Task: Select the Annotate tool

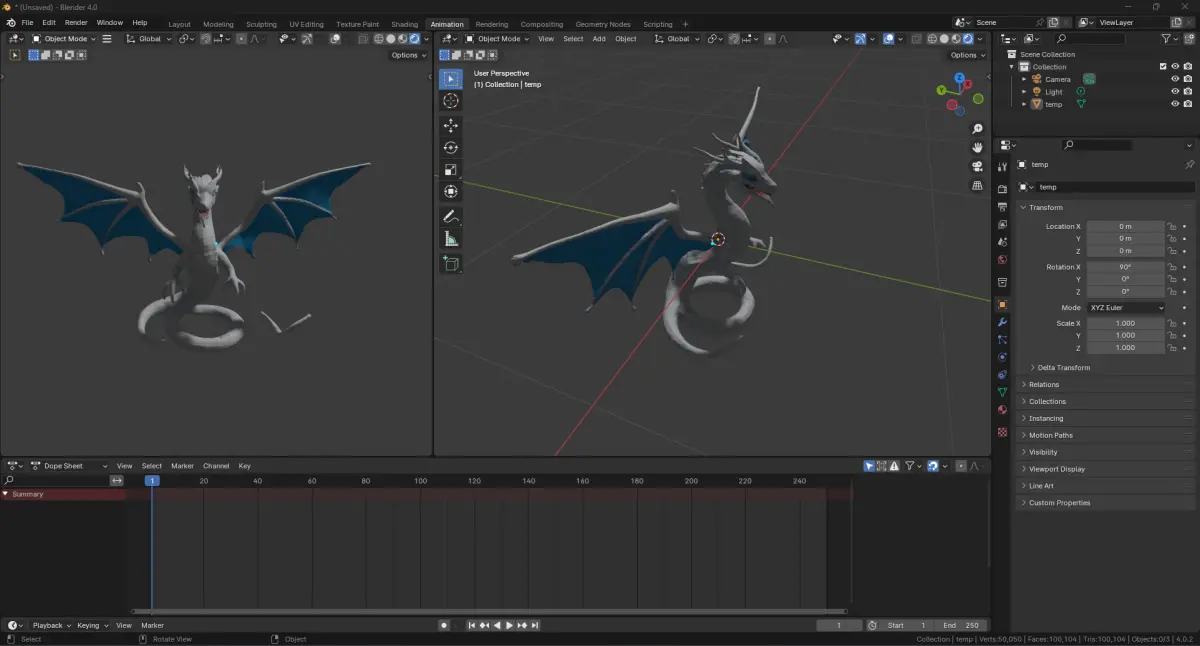Action: click(451, 217)
